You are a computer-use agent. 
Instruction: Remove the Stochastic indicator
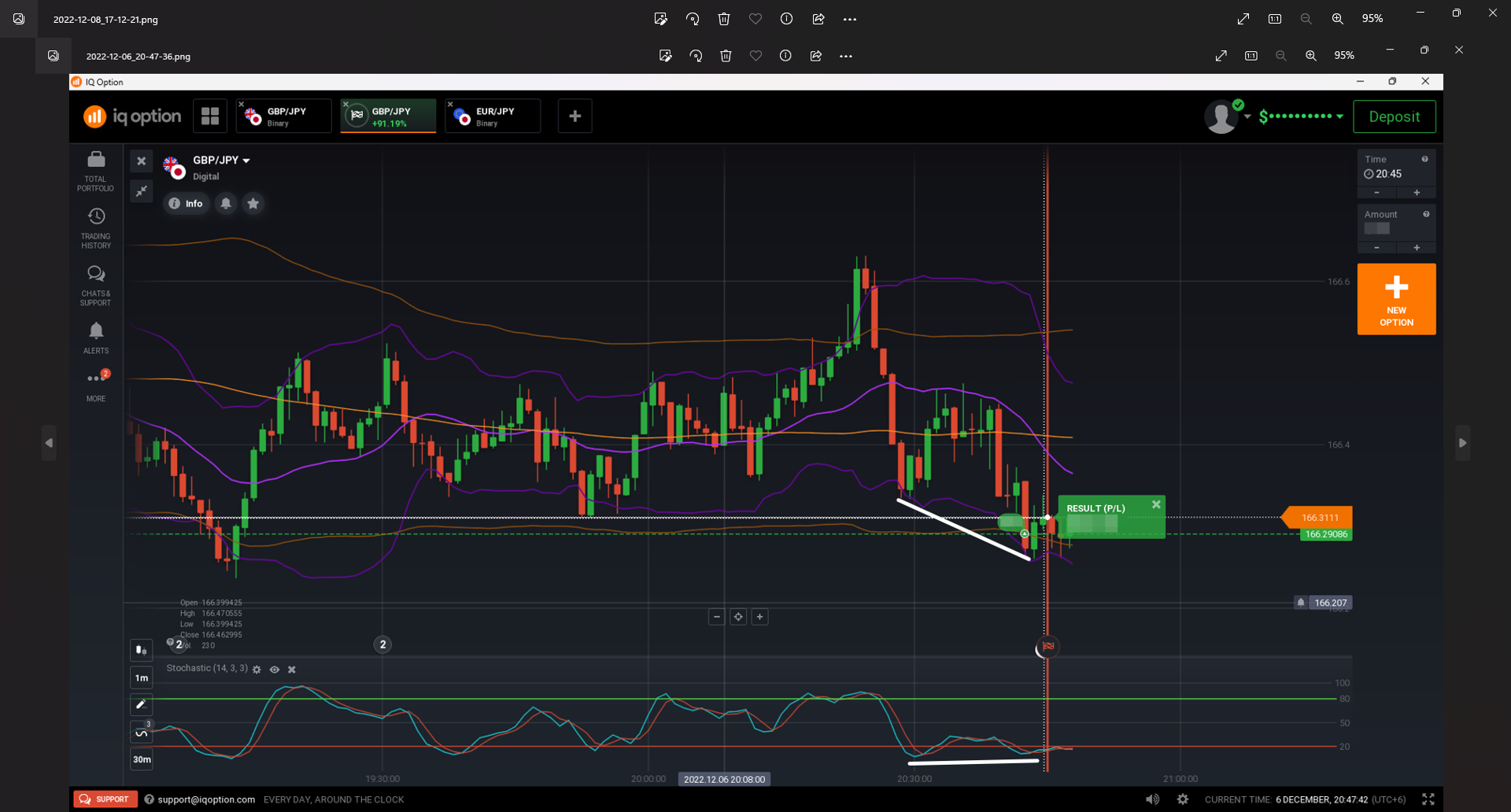point(292,670)
